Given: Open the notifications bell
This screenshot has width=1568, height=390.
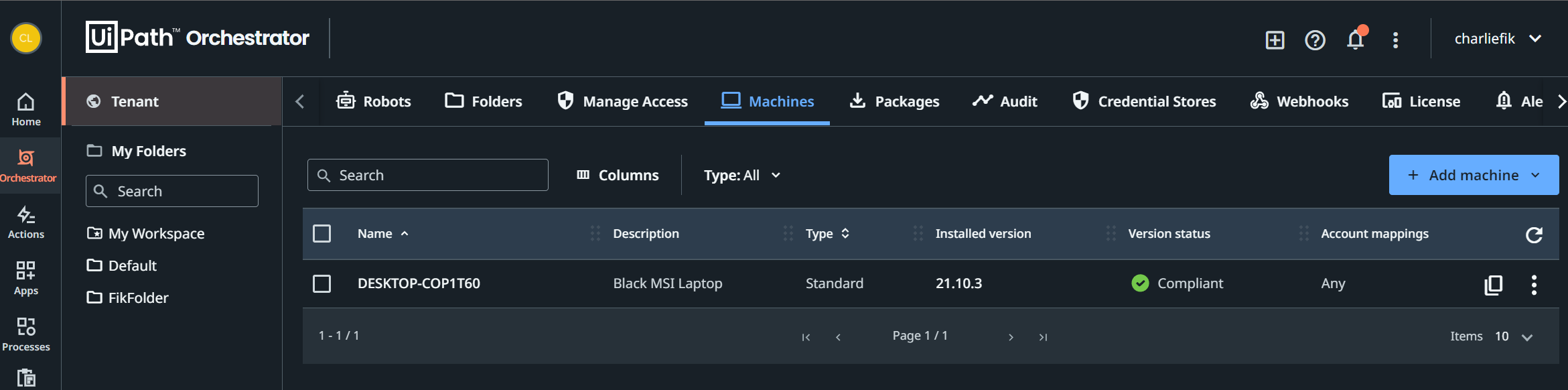Looking at the screenshot, I should [1355, 40].
